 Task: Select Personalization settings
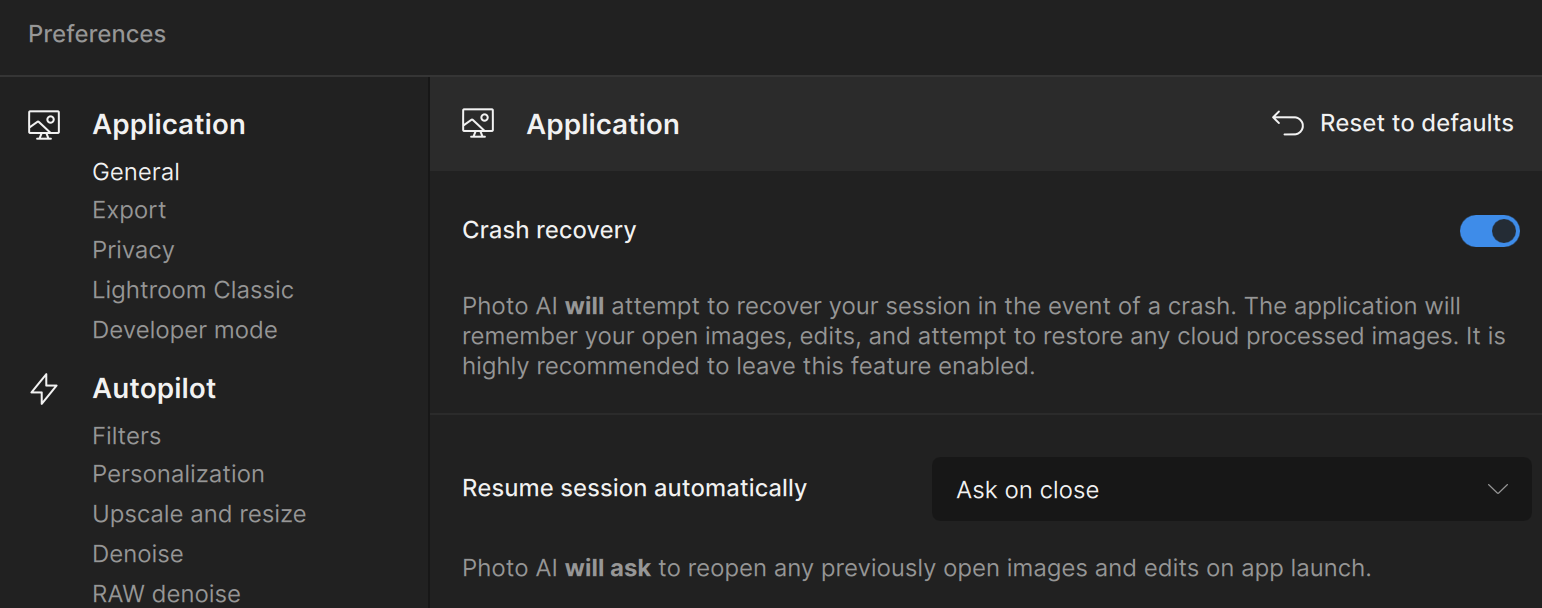[178, 474]
